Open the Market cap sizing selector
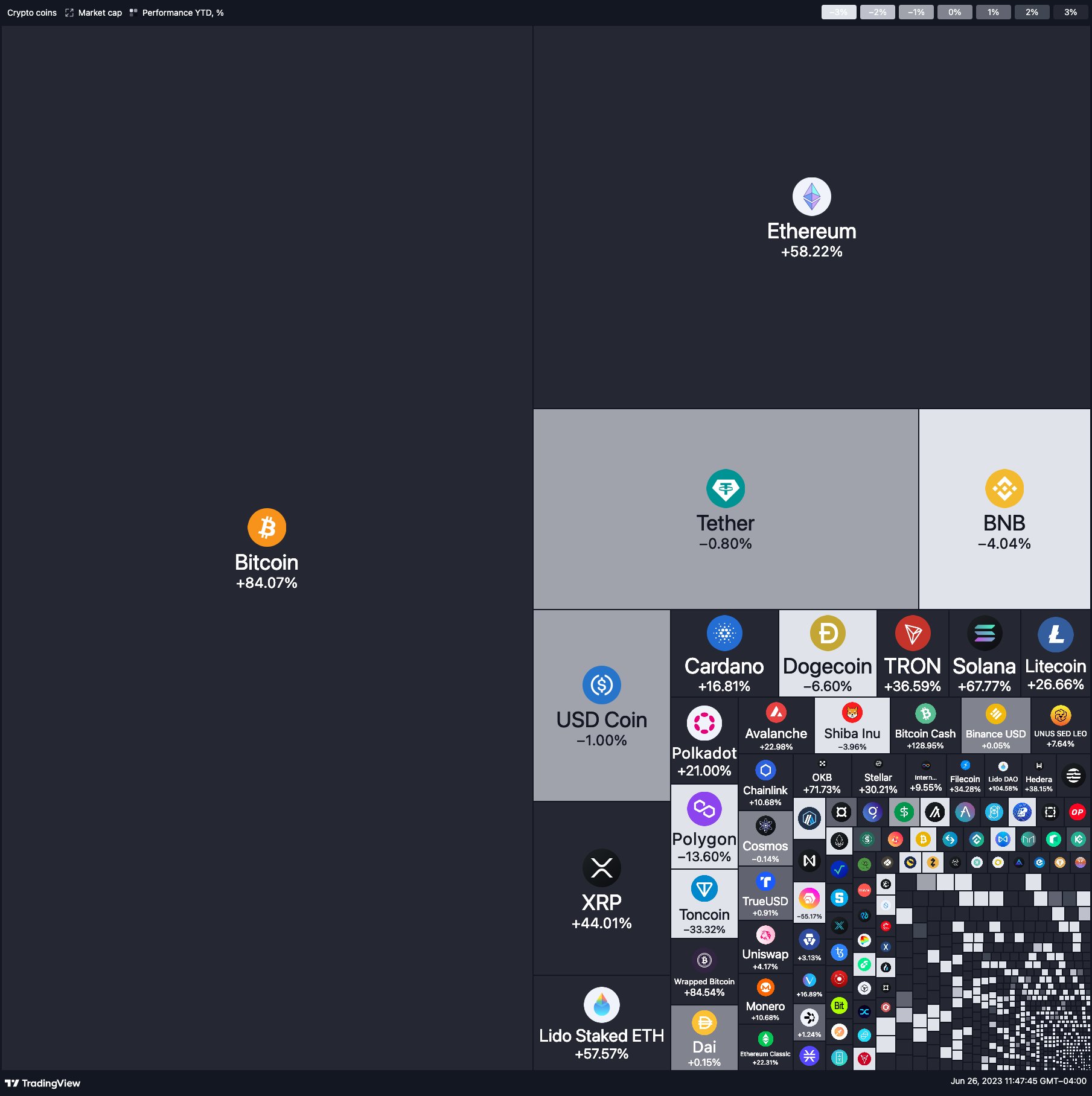This screenshot has height=1096, width=1092. point(94,13)
